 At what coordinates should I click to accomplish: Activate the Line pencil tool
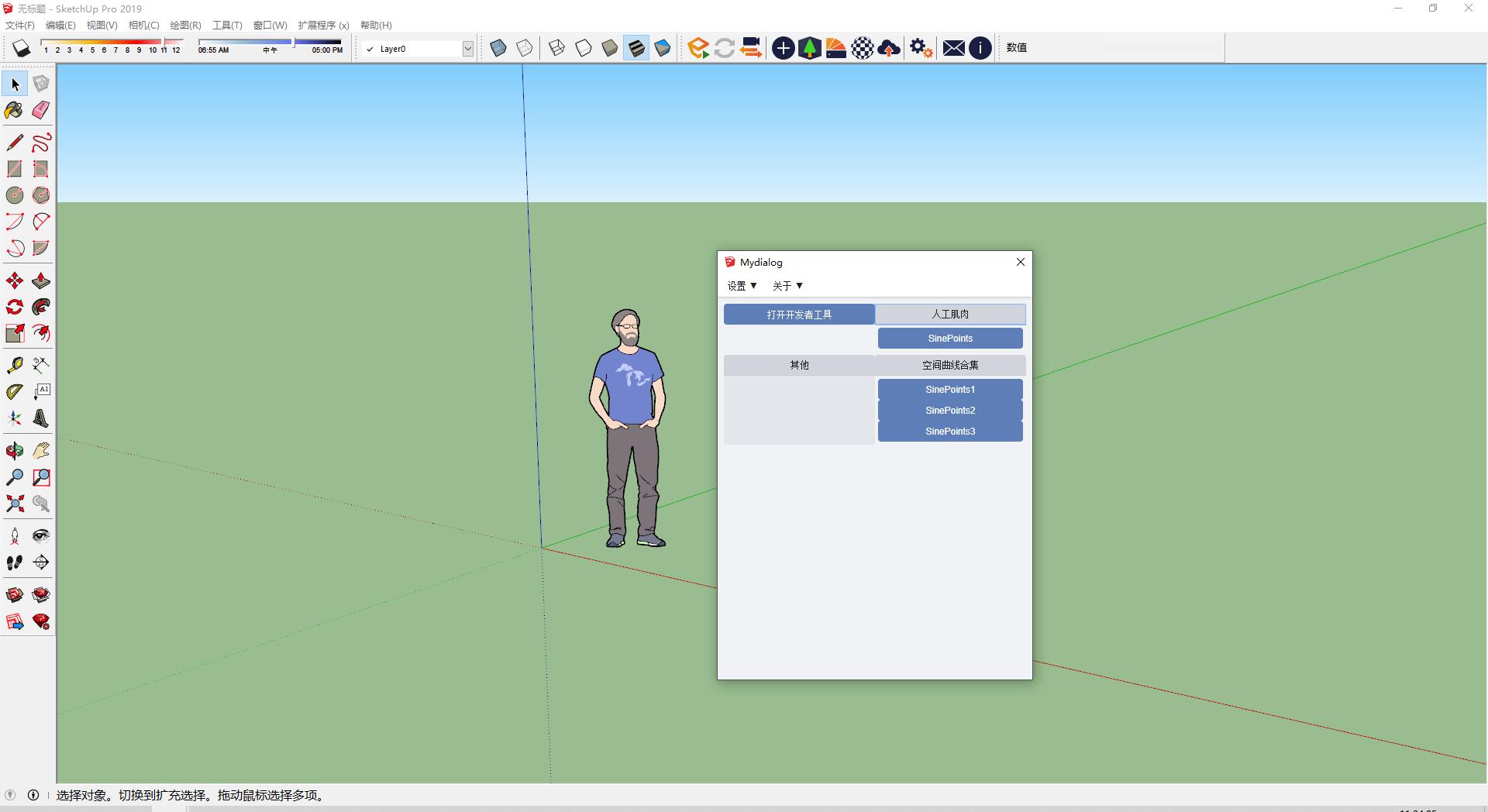click(x=15, y=143)
